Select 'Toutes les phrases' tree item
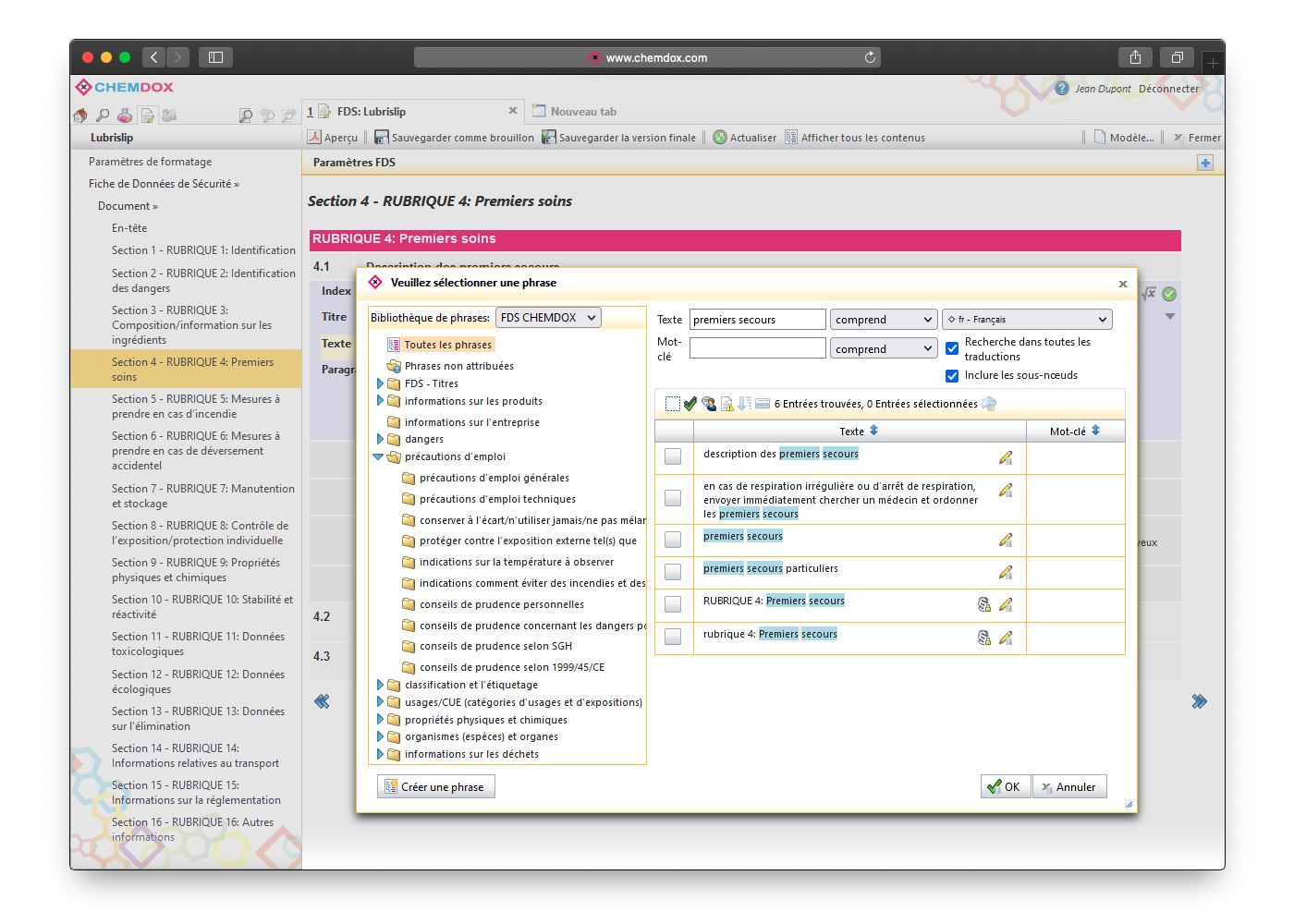The image size is (1294, 924). [441, 345]
